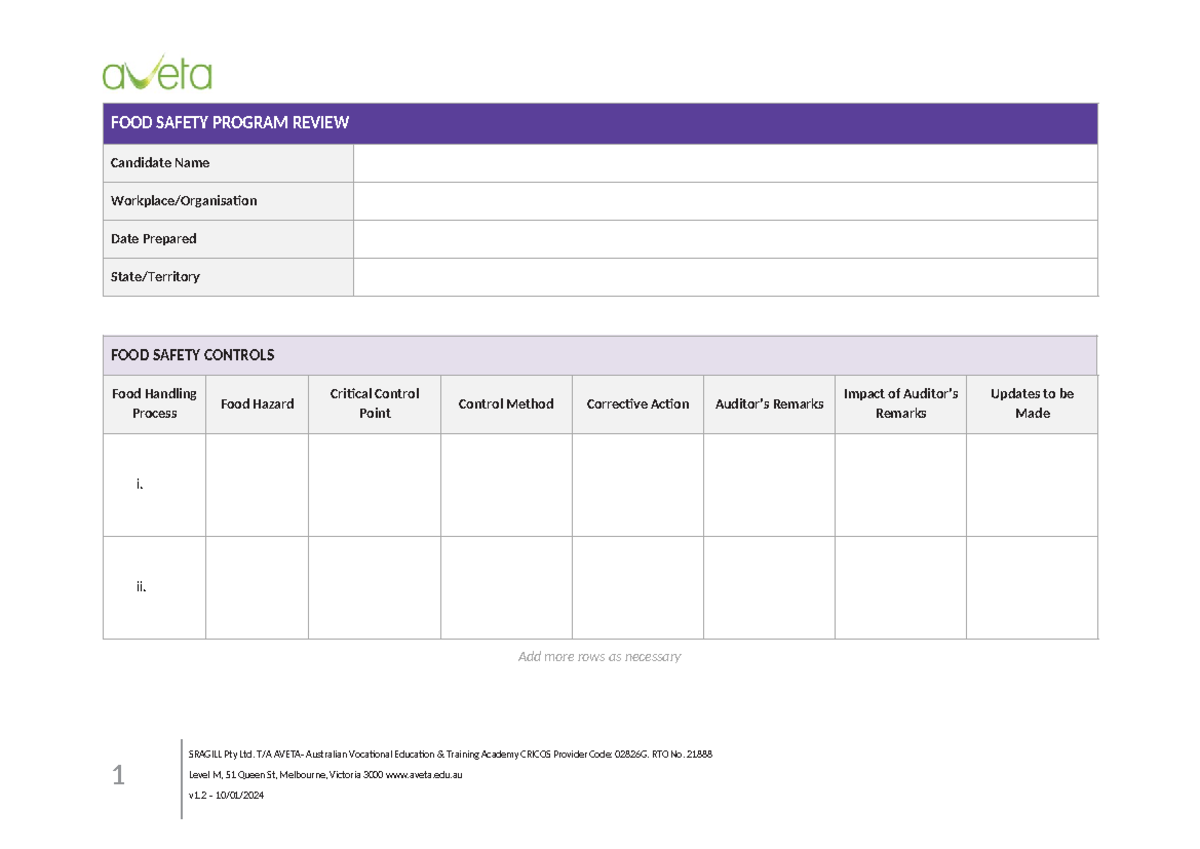
Task: Click Corrective Action cell in row i.
Action: point(638,485)
